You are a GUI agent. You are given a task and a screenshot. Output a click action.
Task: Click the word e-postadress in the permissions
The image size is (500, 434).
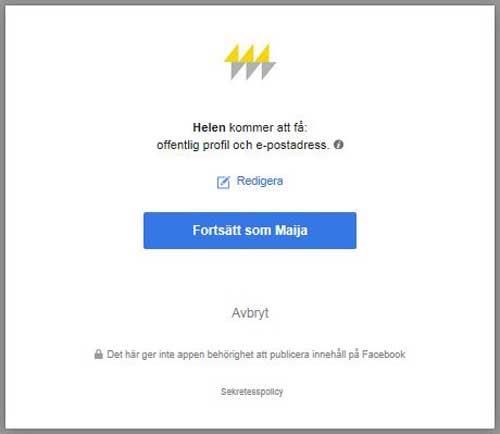pos(292,145)
